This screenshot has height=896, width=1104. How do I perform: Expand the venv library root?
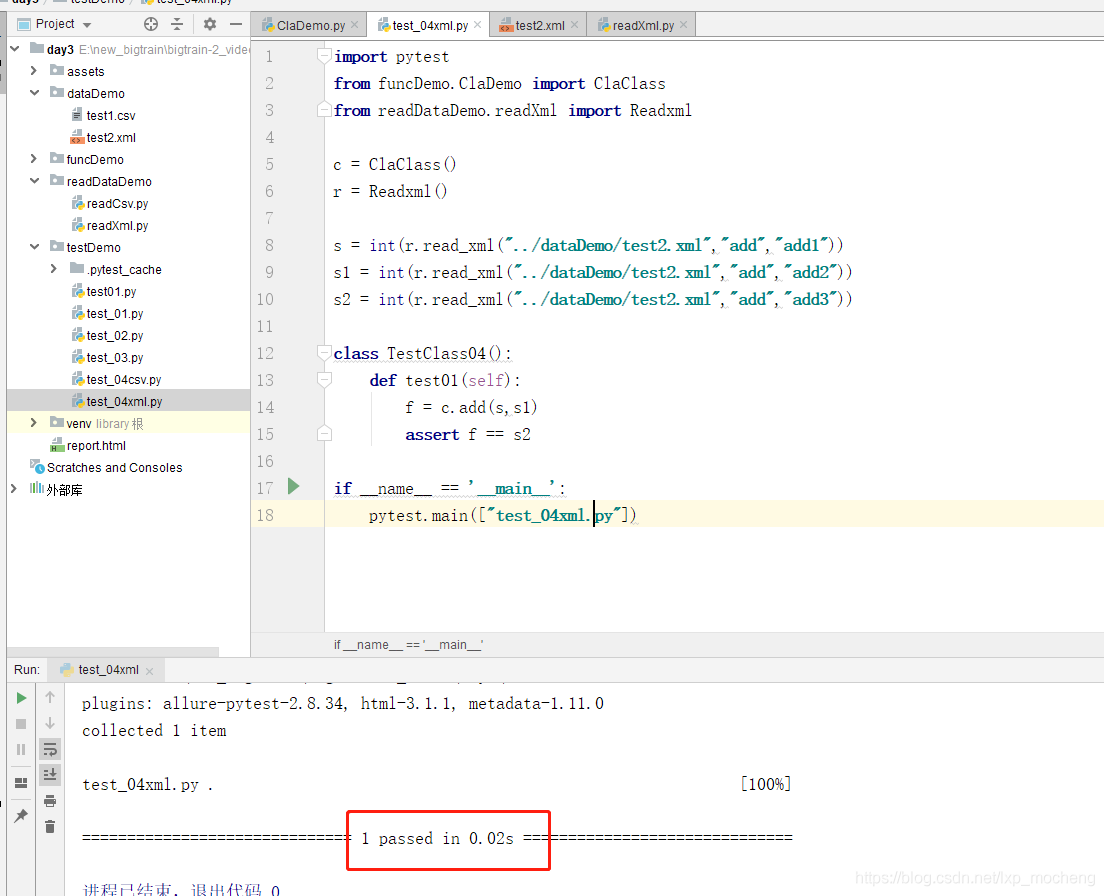[34, 423]
